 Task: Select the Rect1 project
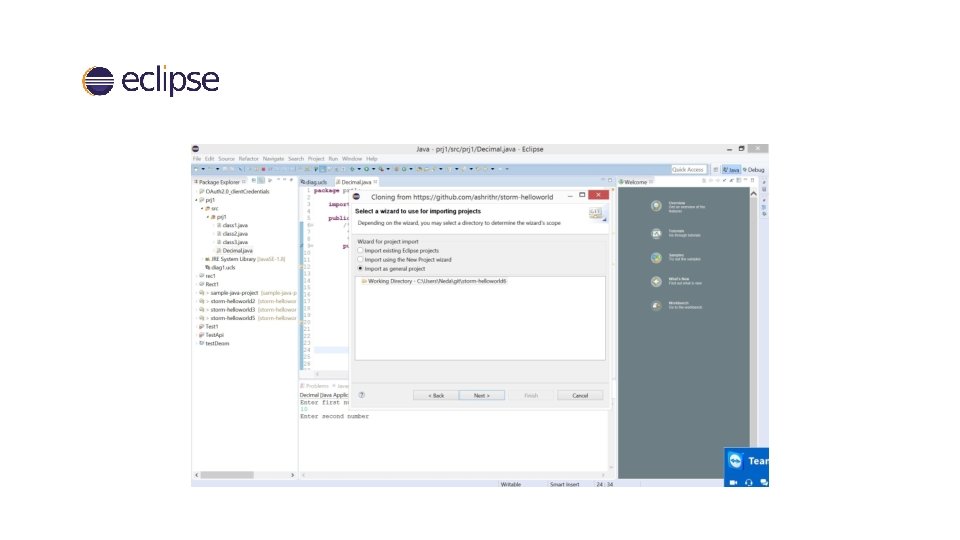[x=209, y=284]
